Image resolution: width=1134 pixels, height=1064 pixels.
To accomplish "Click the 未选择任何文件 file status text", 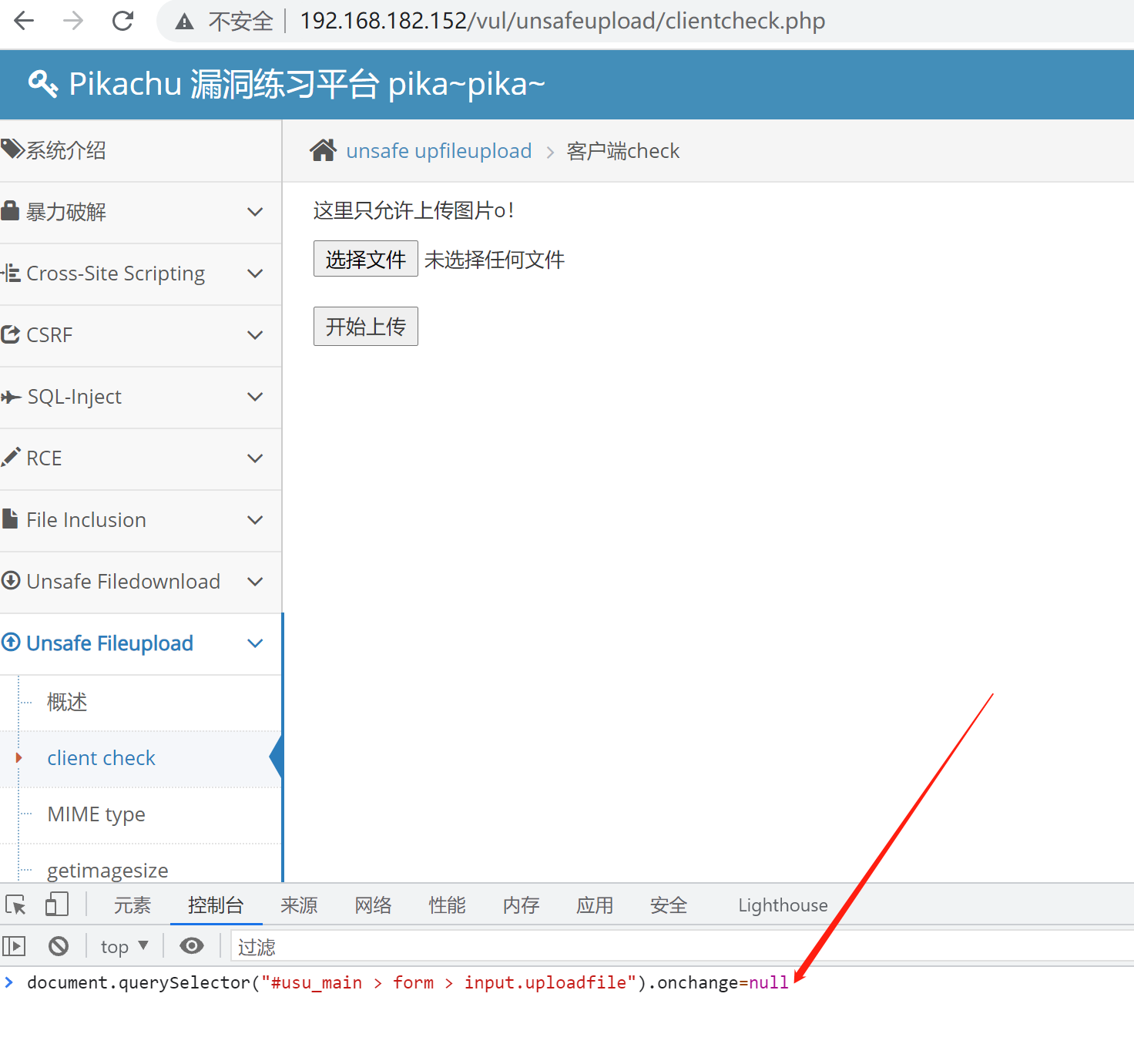I will [495, 260].
